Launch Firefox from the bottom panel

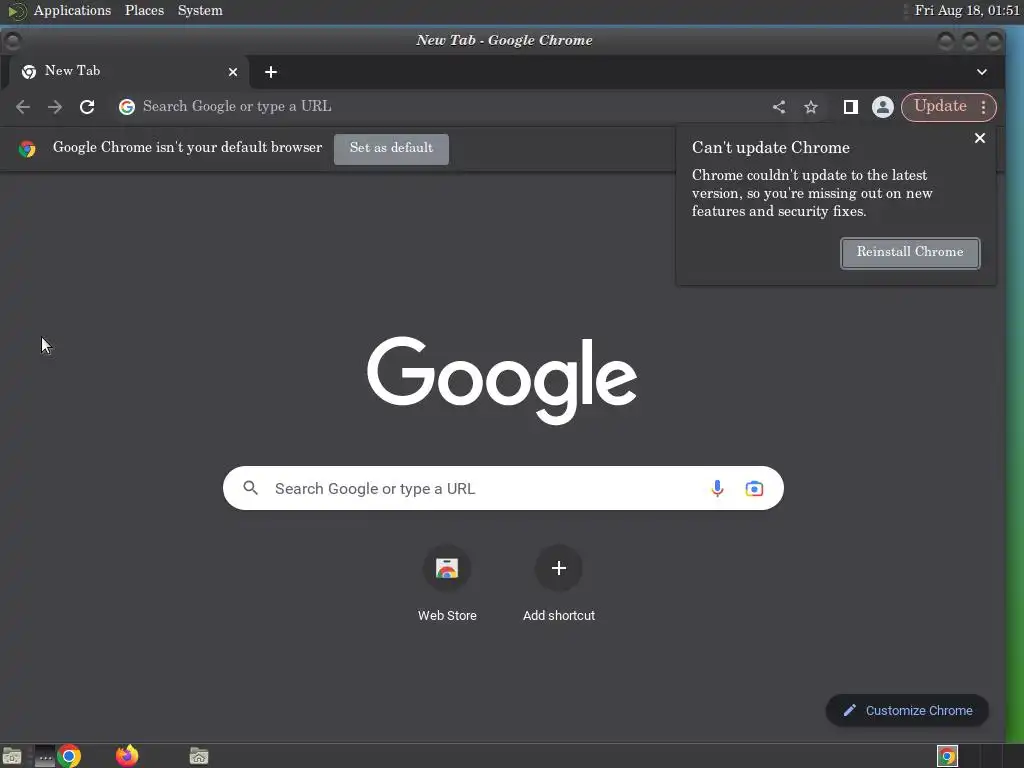[x=127, y=756]
